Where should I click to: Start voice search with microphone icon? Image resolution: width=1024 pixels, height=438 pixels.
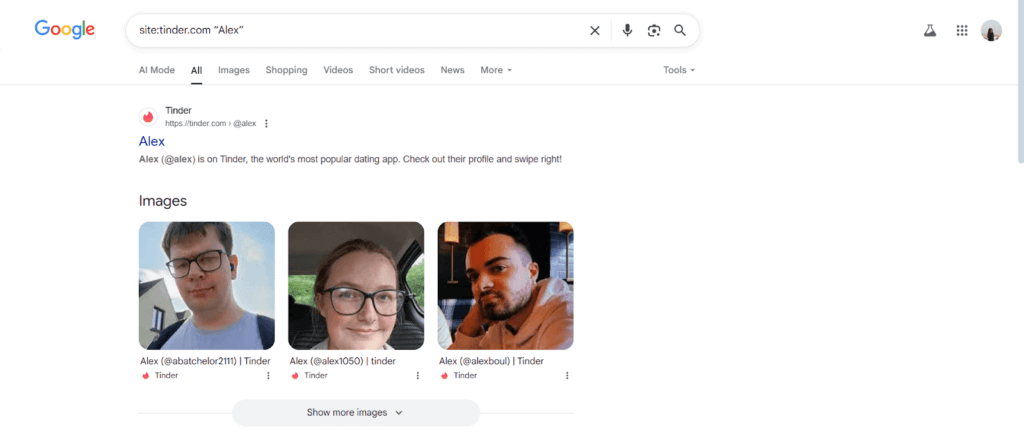pos(627,31)
